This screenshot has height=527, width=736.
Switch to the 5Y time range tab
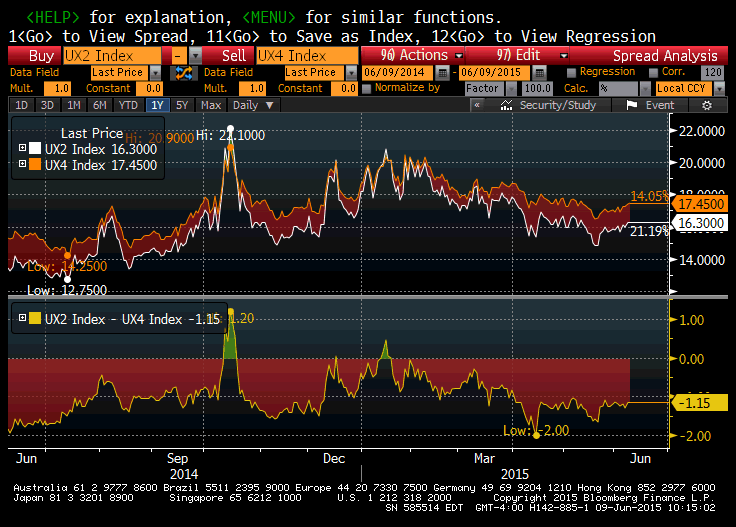point(181,105)
